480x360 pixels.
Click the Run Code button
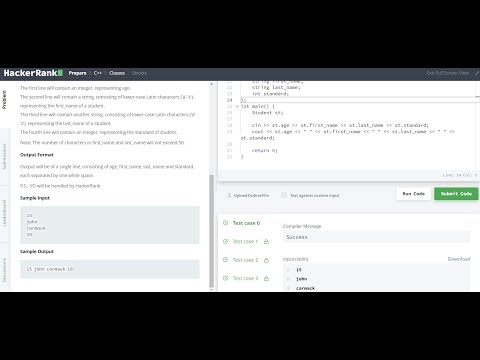click(x=413, y=194)
